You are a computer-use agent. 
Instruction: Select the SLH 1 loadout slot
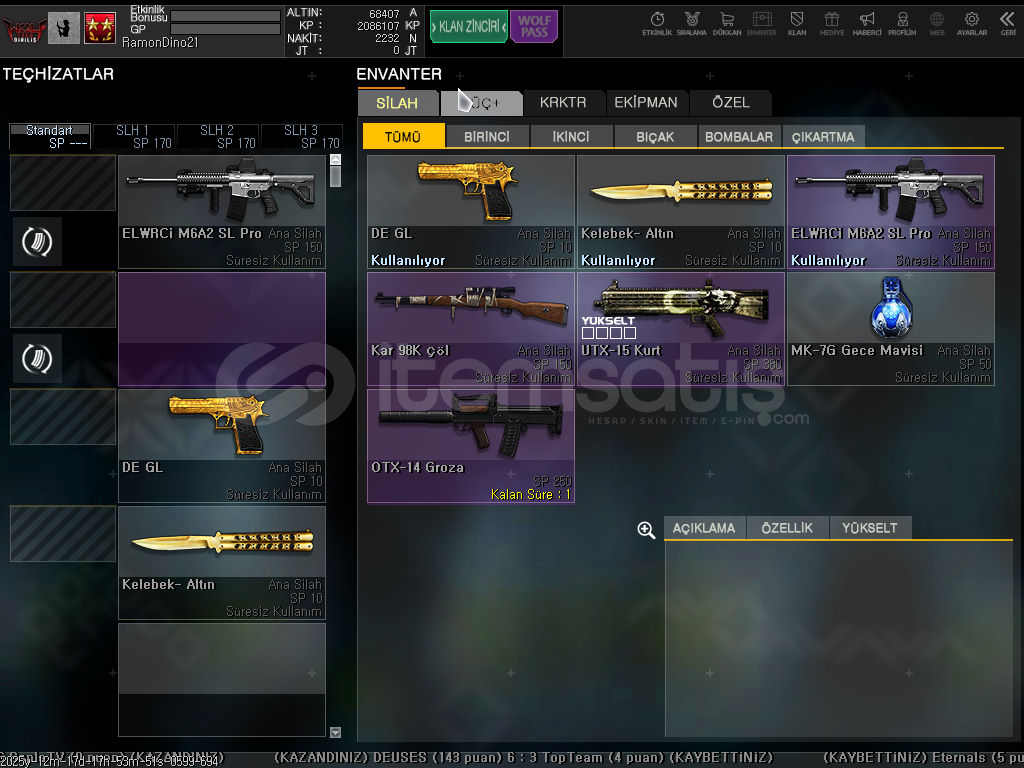133,136
